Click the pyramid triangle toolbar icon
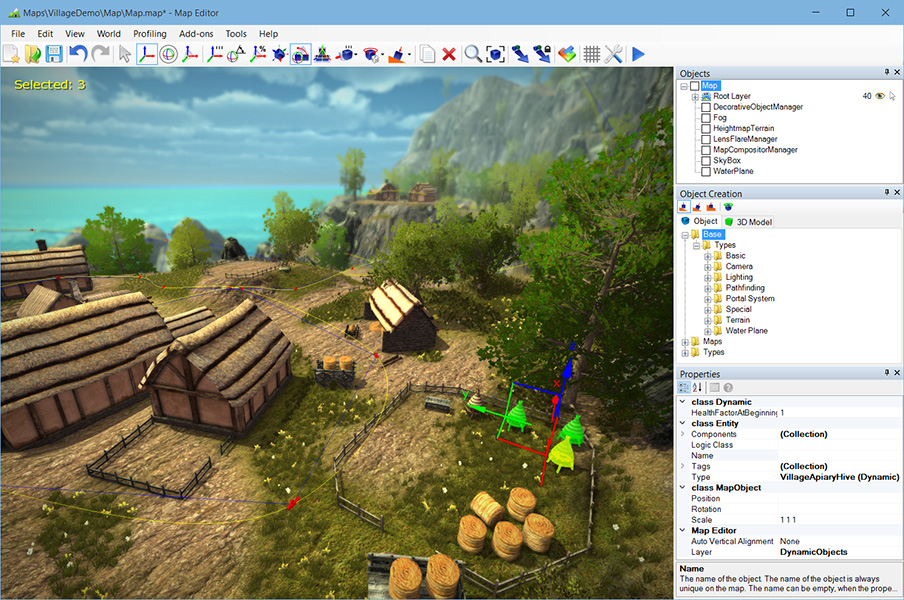The width and height of the screenshot is (904, 600). [x=322, y=54]
